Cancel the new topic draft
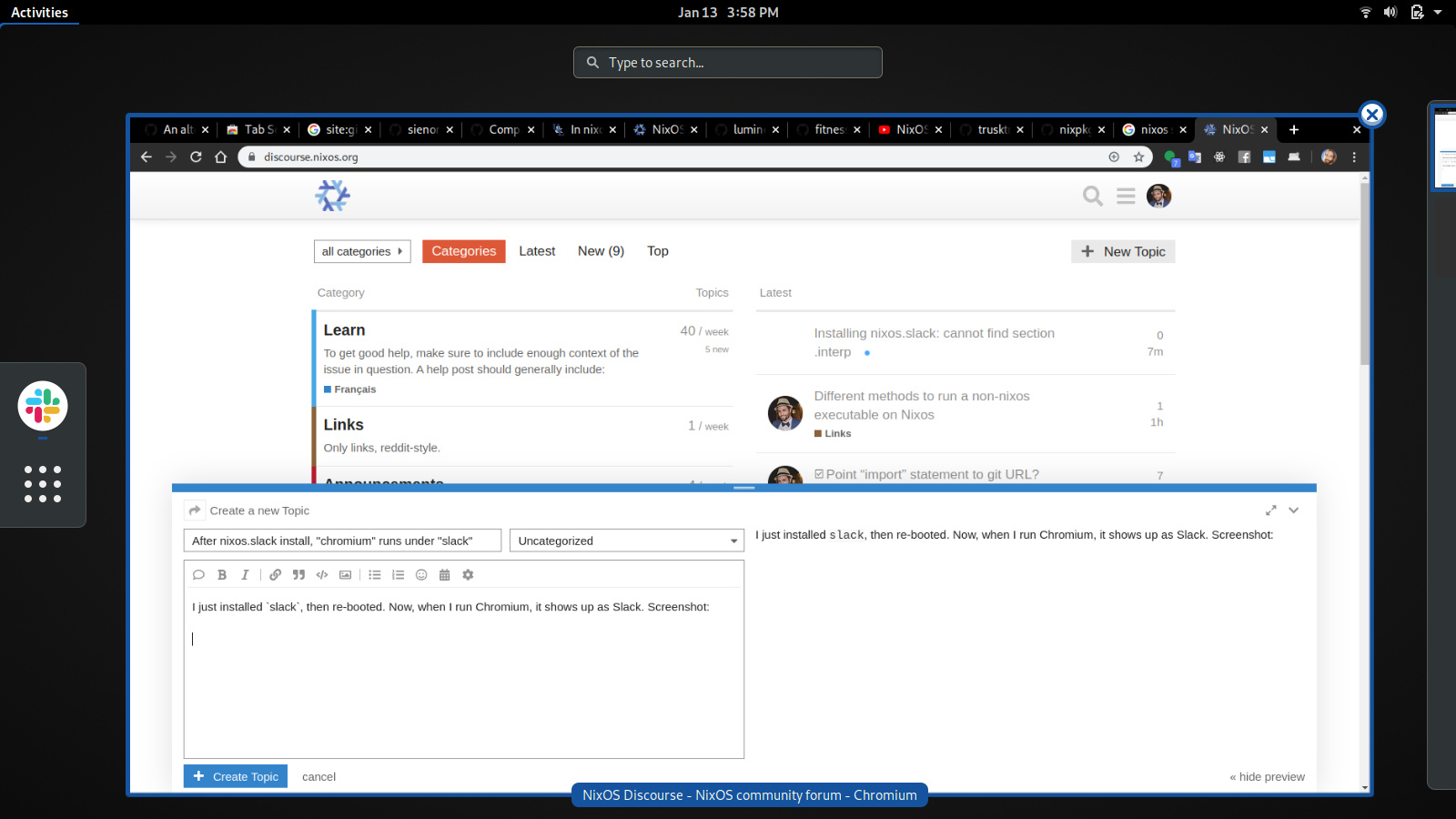This screenshot has width=1456, height=819. 318,776
